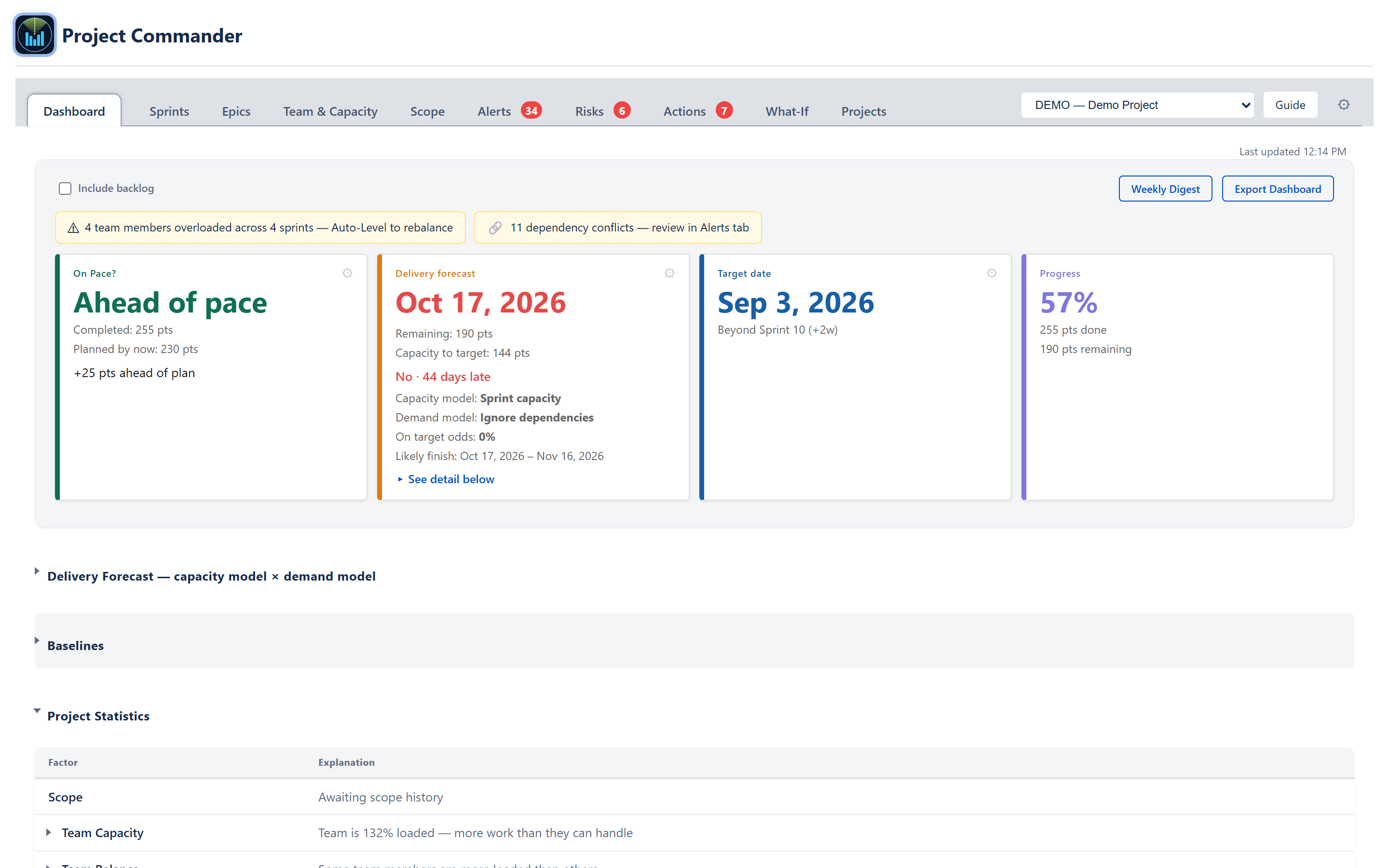The image size is (1389, 868).
Task: Expand See detail below disclosure
Action: click(446, 479)
